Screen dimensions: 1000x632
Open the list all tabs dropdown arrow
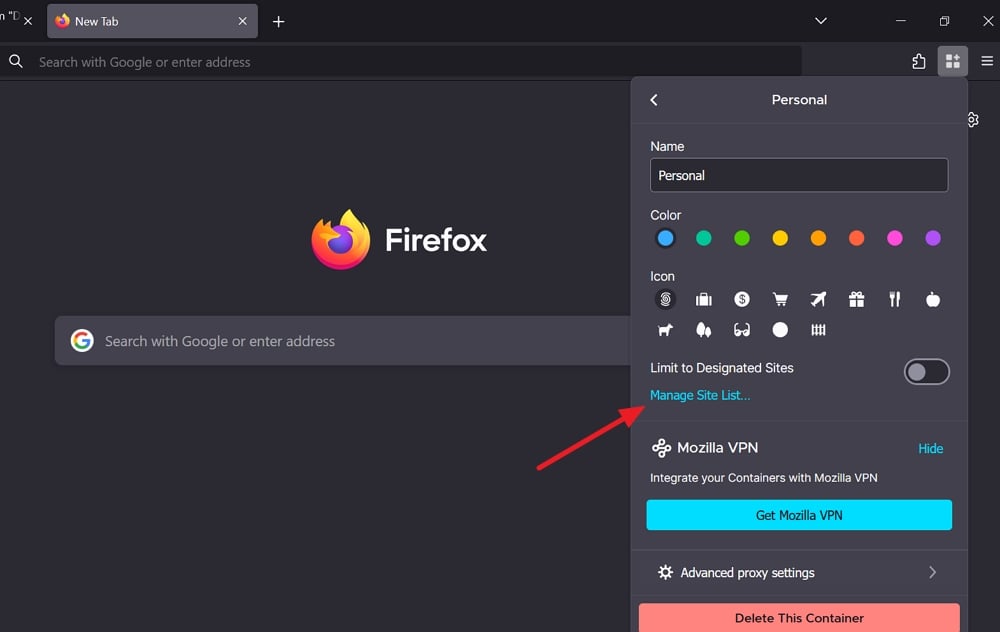[821, 21]
